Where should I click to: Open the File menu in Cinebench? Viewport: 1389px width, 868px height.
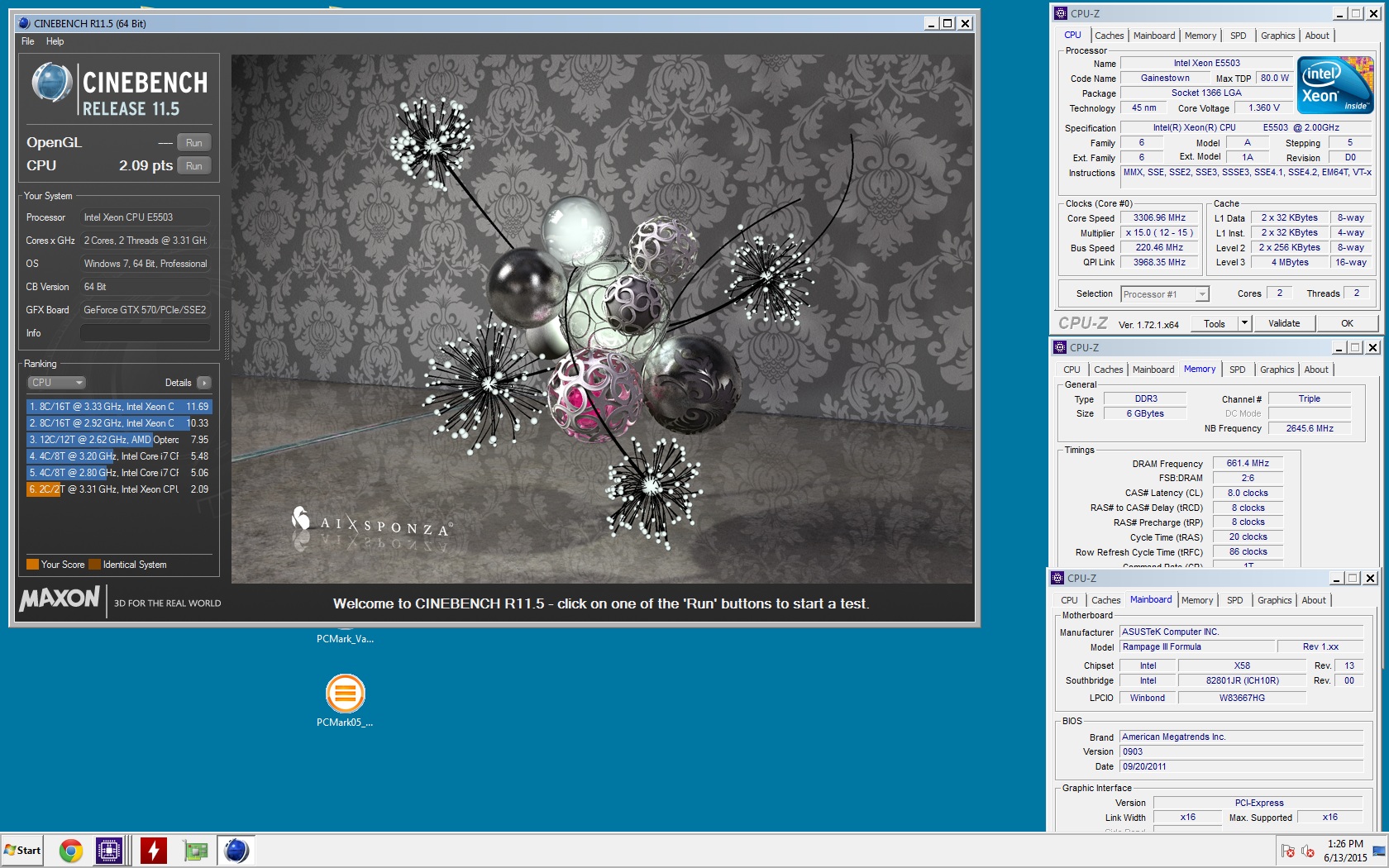[28, 41]
